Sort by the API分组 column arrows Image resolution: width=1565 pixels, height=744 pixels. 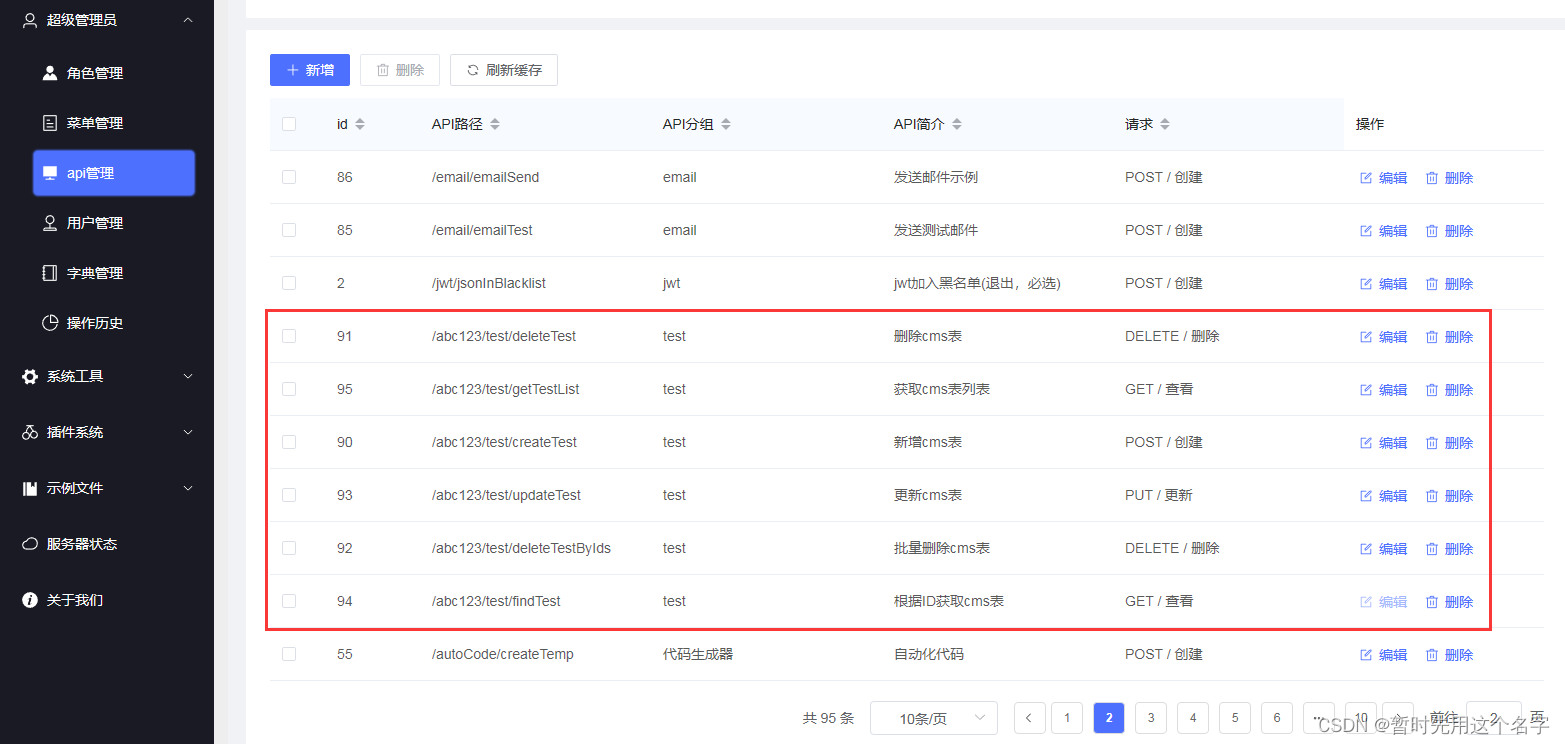[726, 124]
